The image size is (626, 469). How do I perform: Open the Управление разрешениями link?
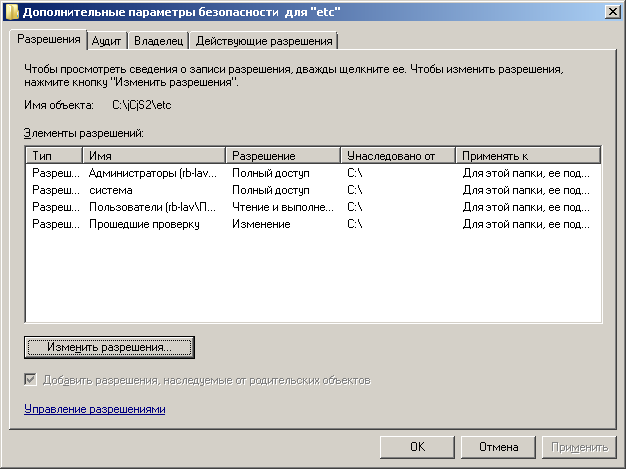(x=94, y=410)
